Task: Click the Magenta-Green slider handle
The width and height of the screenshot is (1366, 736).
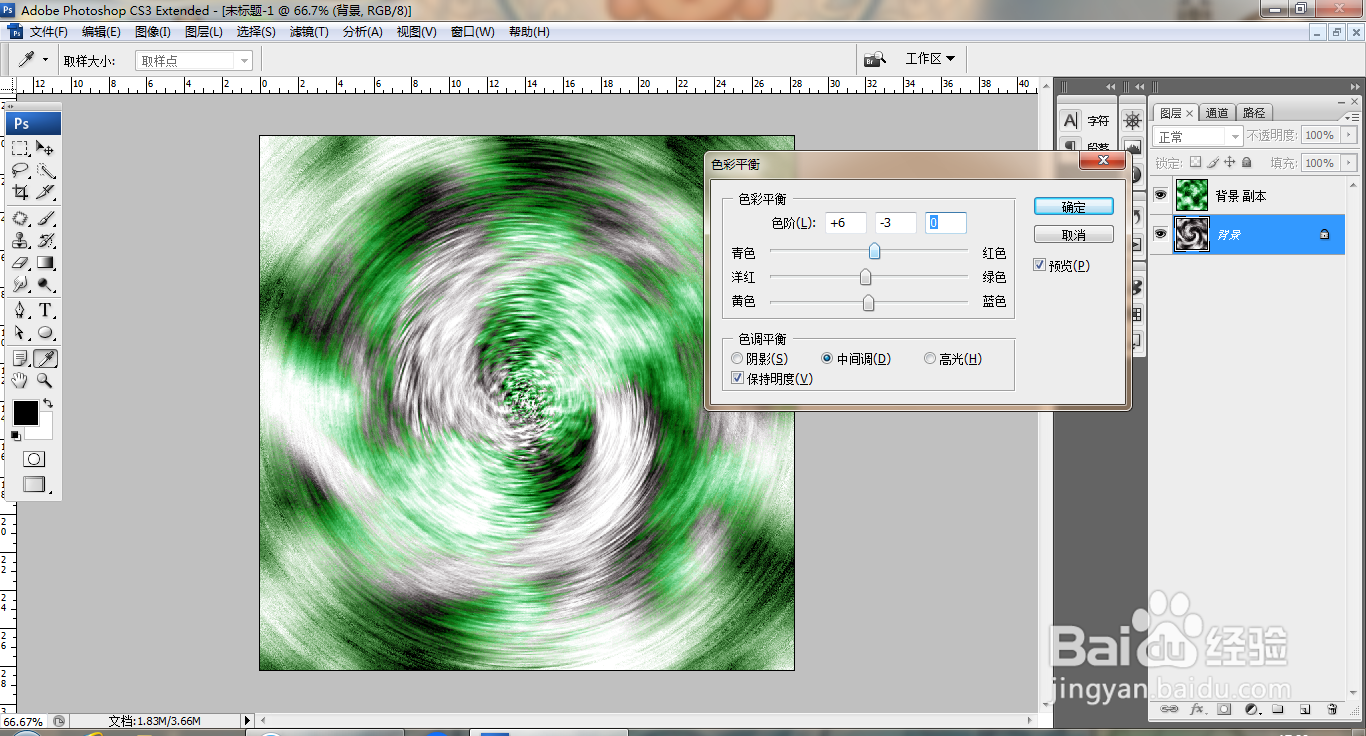Action: (866, 277)
